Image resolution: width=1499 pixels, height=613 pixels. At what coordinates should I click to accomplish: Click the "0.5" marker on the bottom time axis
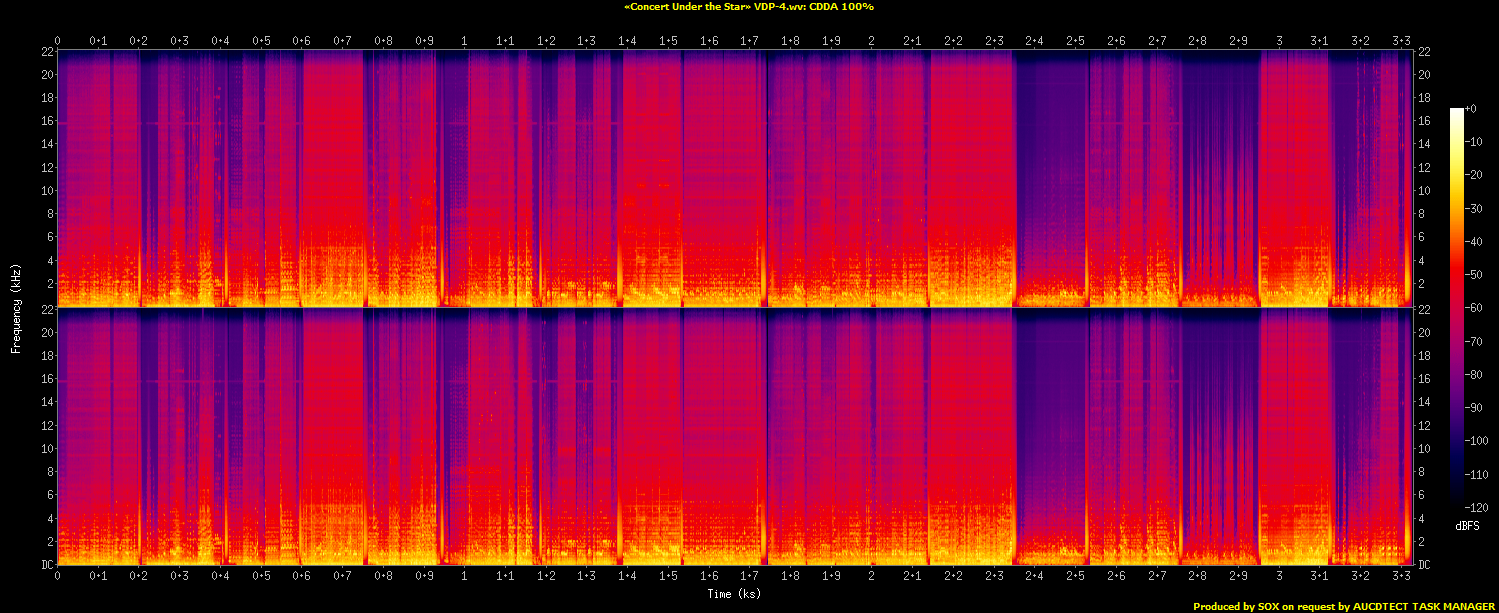[261, 577]
